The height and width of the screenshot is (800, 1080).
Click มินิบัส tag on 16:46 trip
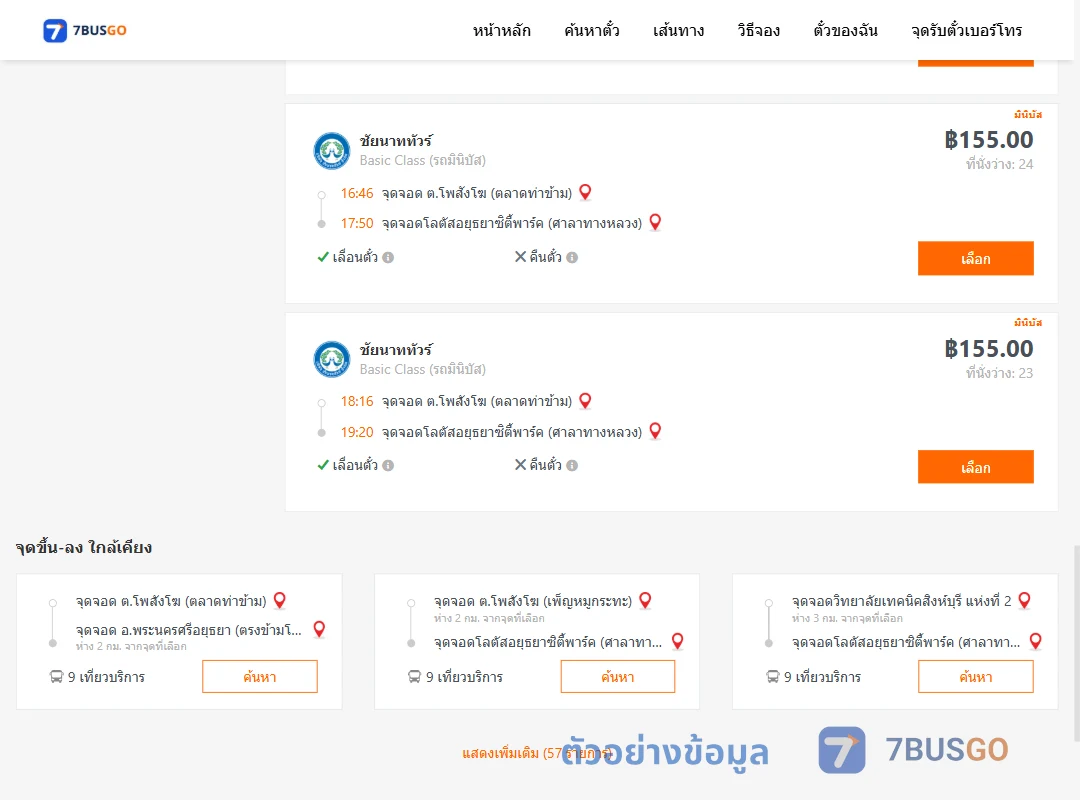1028,114
